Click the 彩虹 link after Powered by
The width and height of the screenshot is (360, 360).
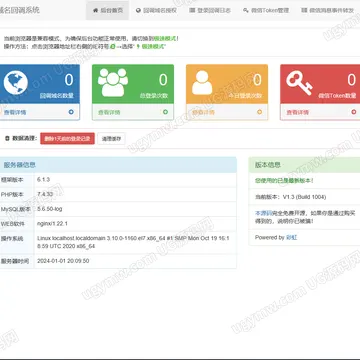tap(291, 237)
